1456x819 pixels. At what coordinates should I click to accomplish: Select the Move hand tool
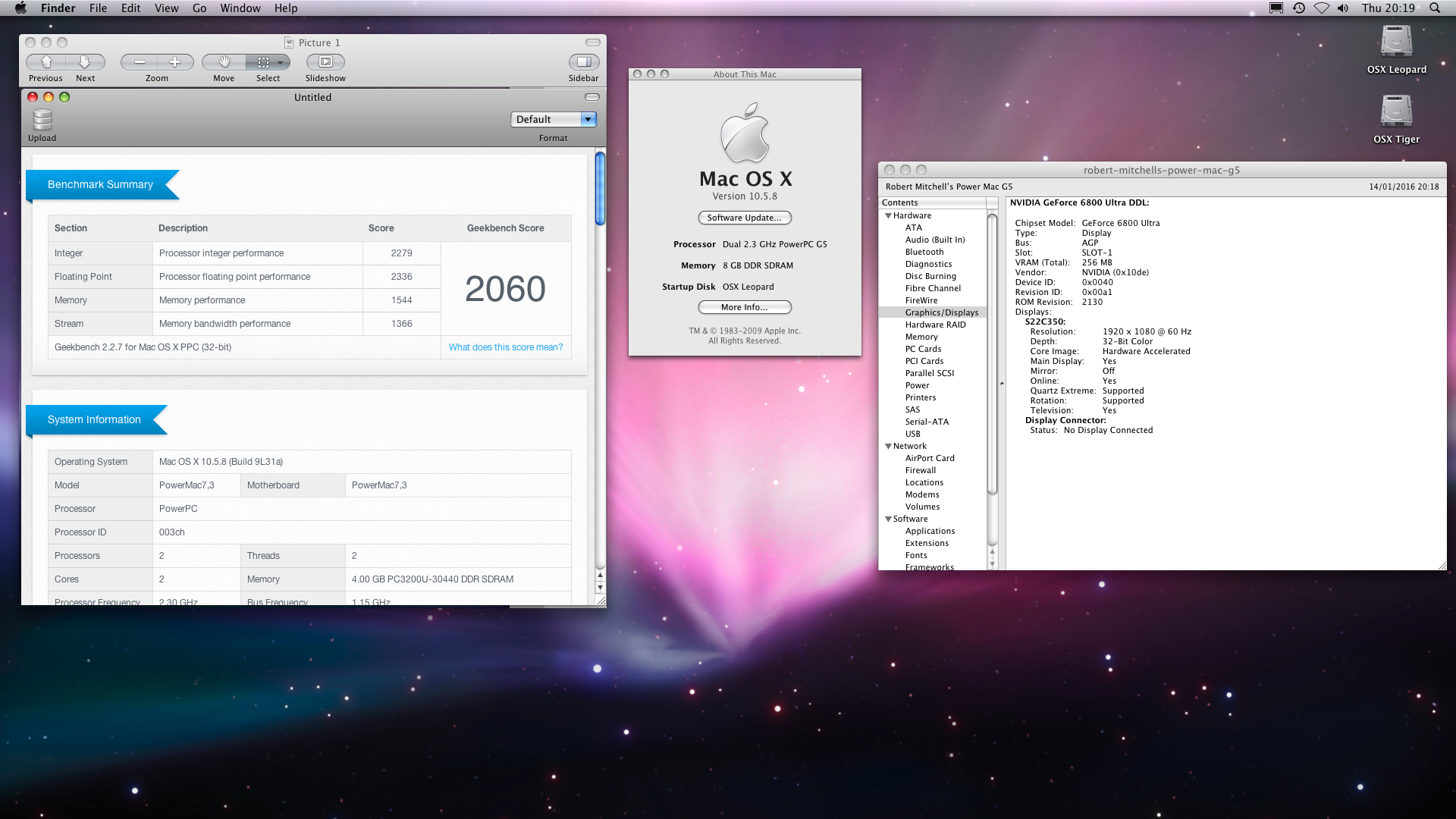click(x=224, y=62)
